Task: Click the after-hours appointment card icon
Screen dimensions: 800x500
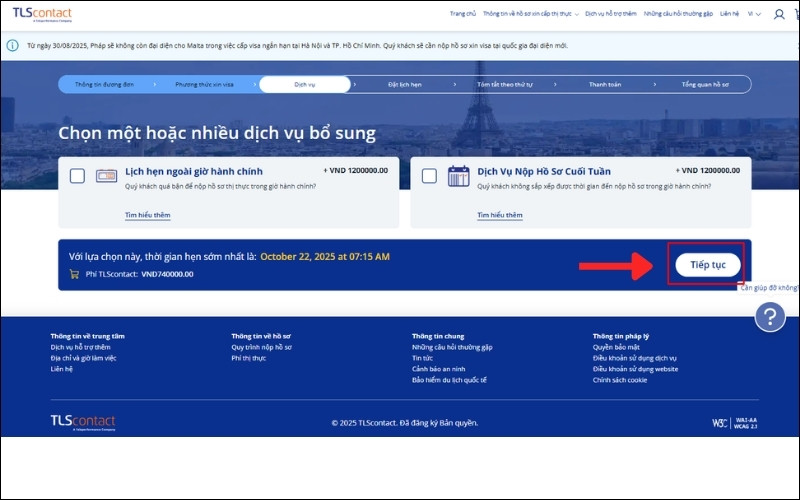Action: coord(106,176)
